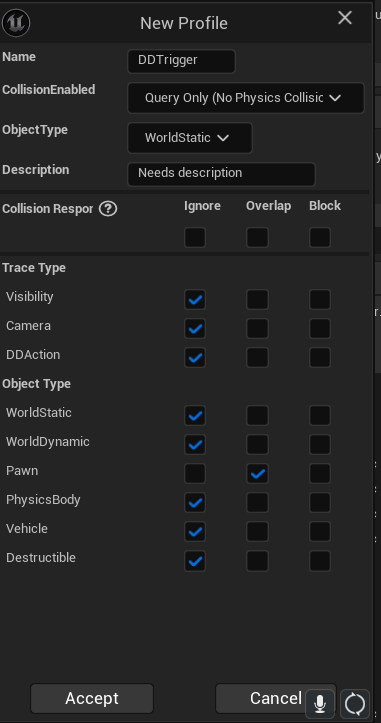The height and width of the screenshot is (723, 381).
Task: Accept the new collision profile
Action: (92, 698)
